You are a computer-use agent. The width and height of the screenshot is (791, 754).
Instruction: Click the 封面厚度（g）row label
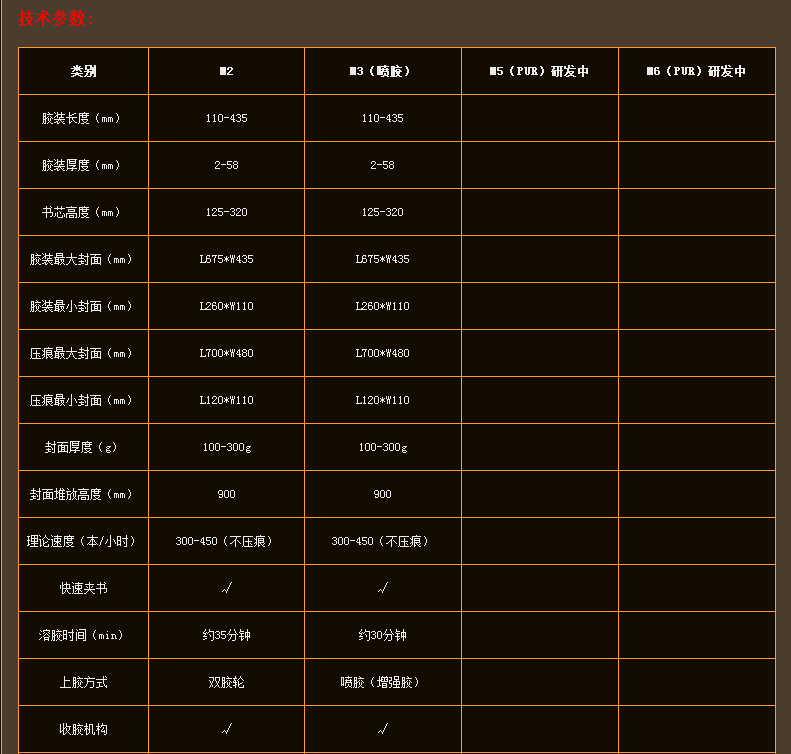[x=82, y=447]
